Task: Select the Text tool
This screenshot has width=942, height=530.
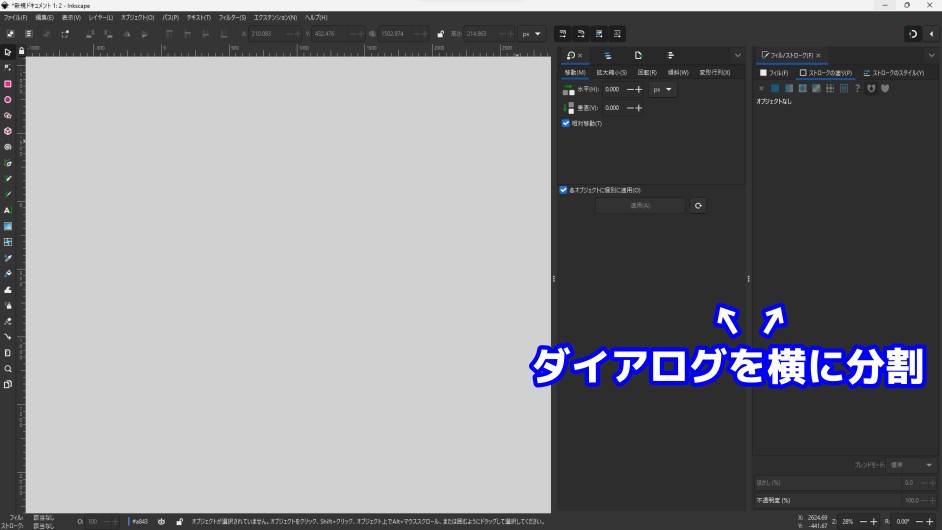Action: tap(8, 210)
